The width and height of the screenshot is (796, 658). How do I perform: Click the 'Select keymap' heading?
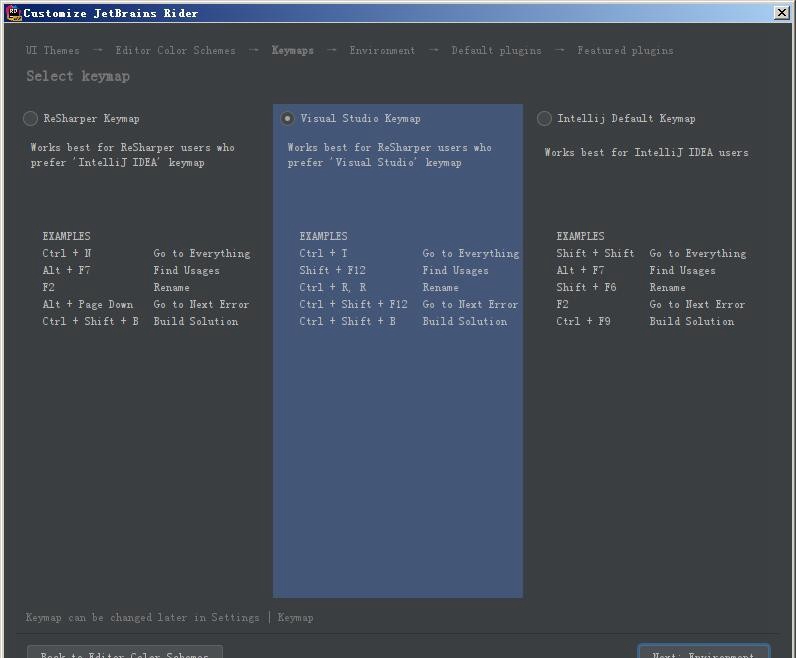pos(78,76)
